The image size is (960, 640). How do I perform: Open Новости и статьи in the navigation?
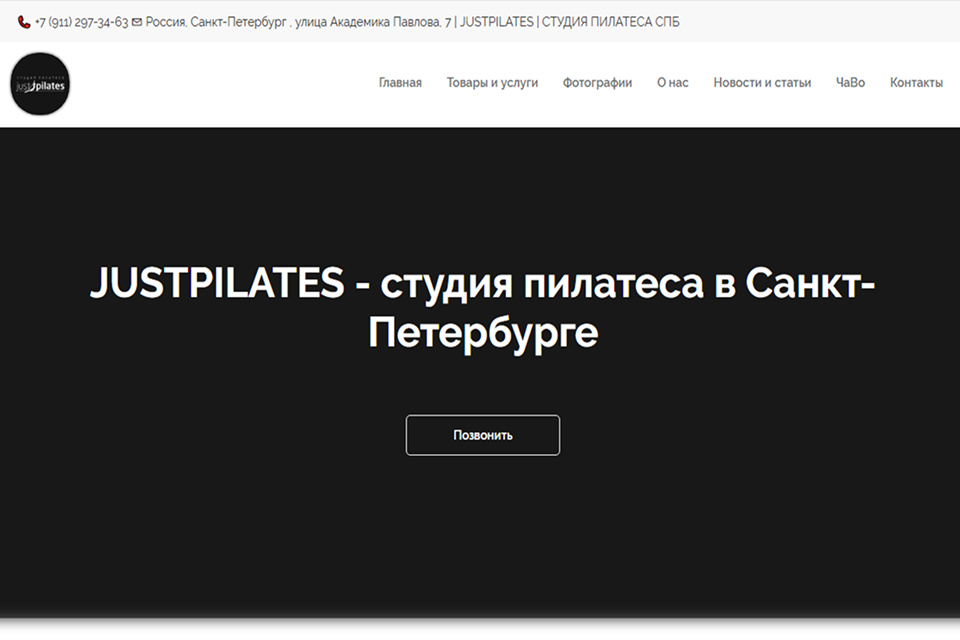[762, 83]
